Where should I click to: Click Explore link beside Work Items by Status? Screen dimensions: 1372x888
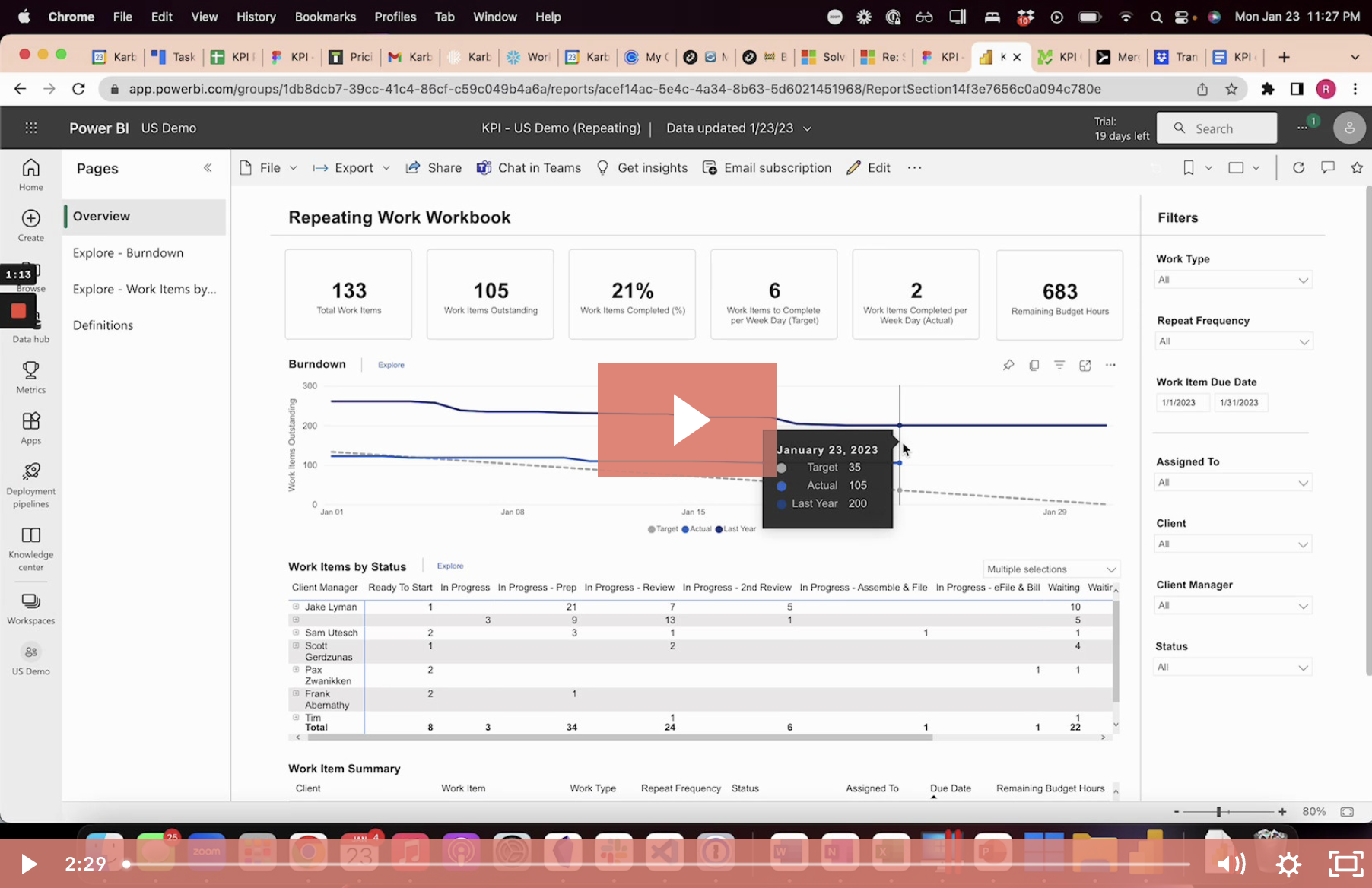450,566
